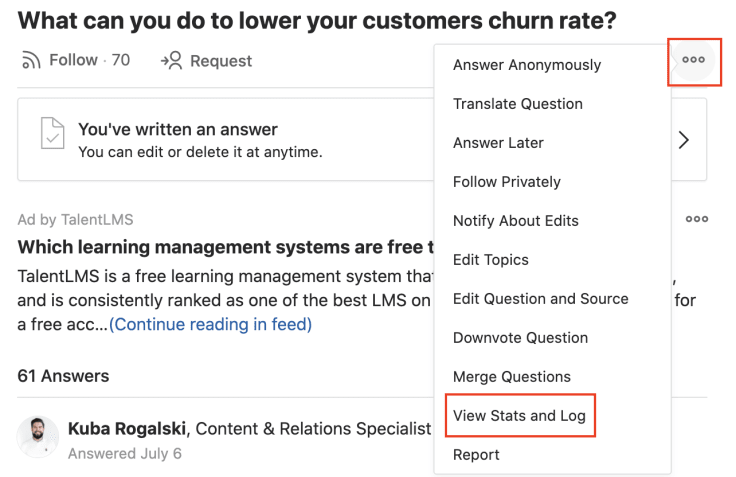Open Kuba Rogalski's profile name link
Viewport: 736px width, 477px height.
pyautogui.click(x=127, y=429)
